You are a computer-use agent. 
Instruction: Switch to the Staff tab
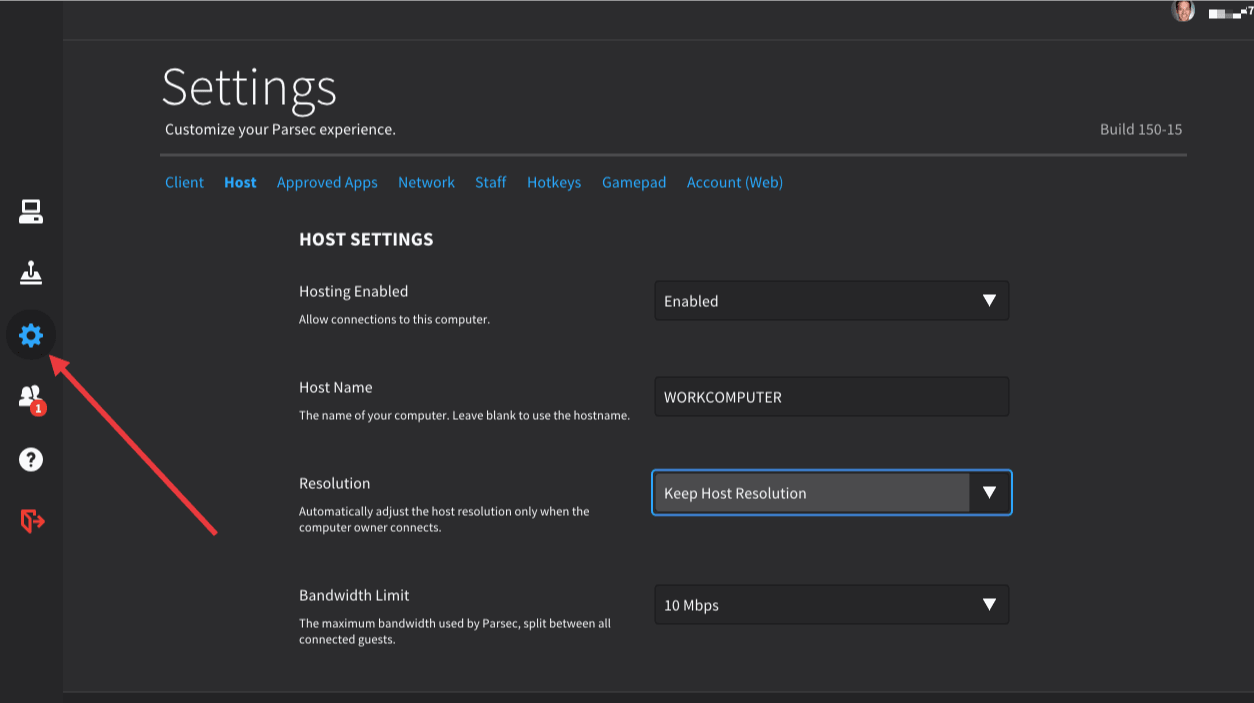click(490, 182)
